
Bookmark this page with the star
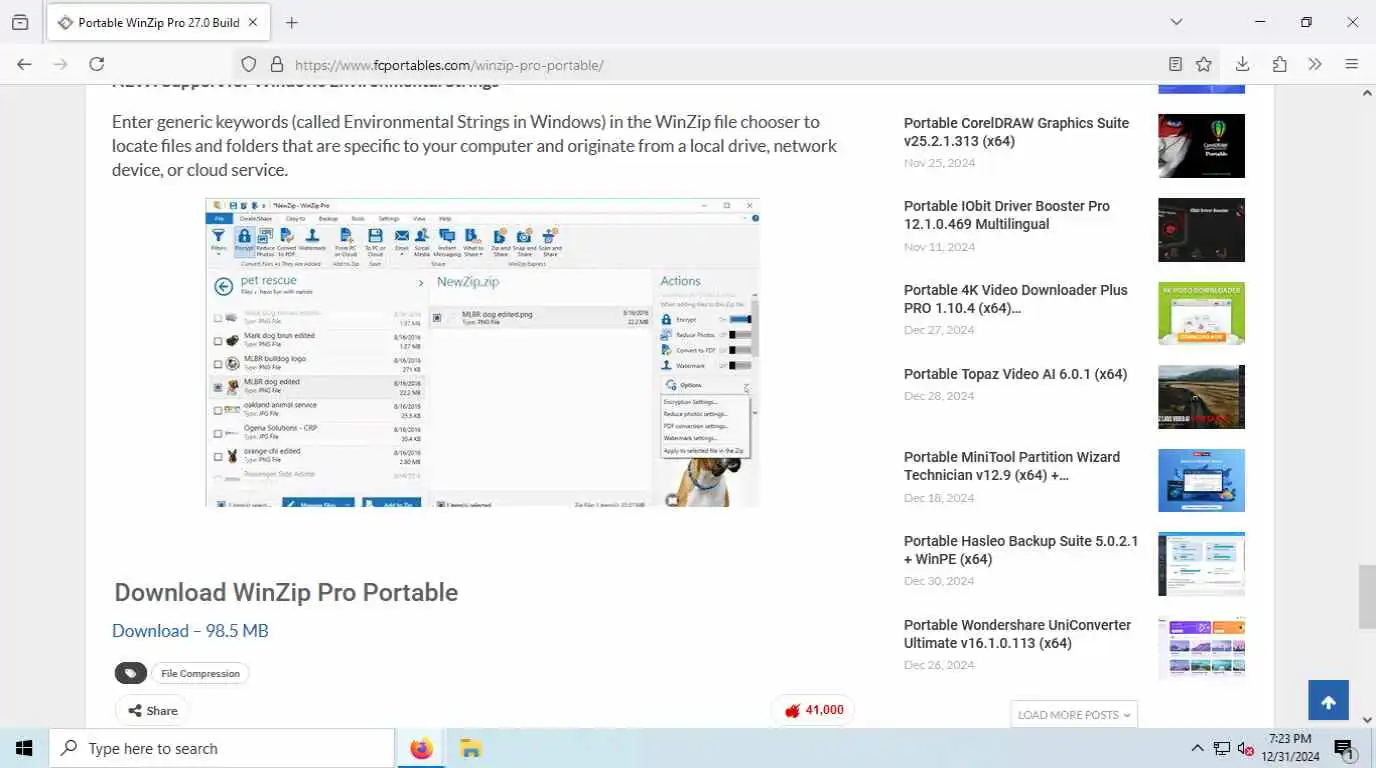1204,64
